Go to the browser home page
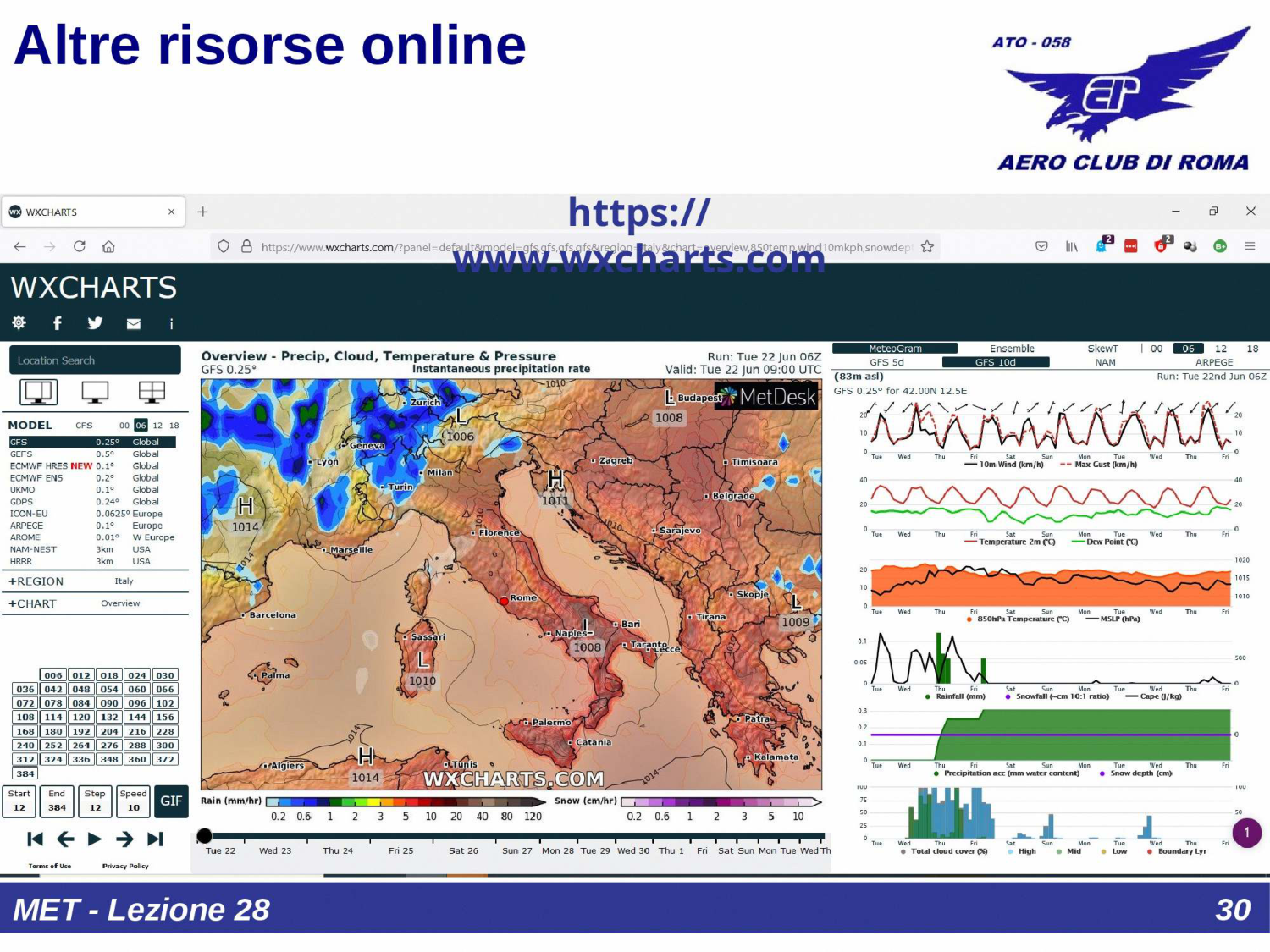Screen dimensions: 1270x952 click(x=108, y=246)
